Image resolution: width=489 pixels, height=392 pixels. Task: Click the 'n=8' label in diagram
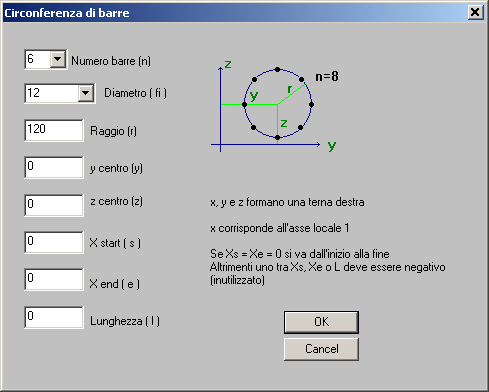(x=327, y=77)
